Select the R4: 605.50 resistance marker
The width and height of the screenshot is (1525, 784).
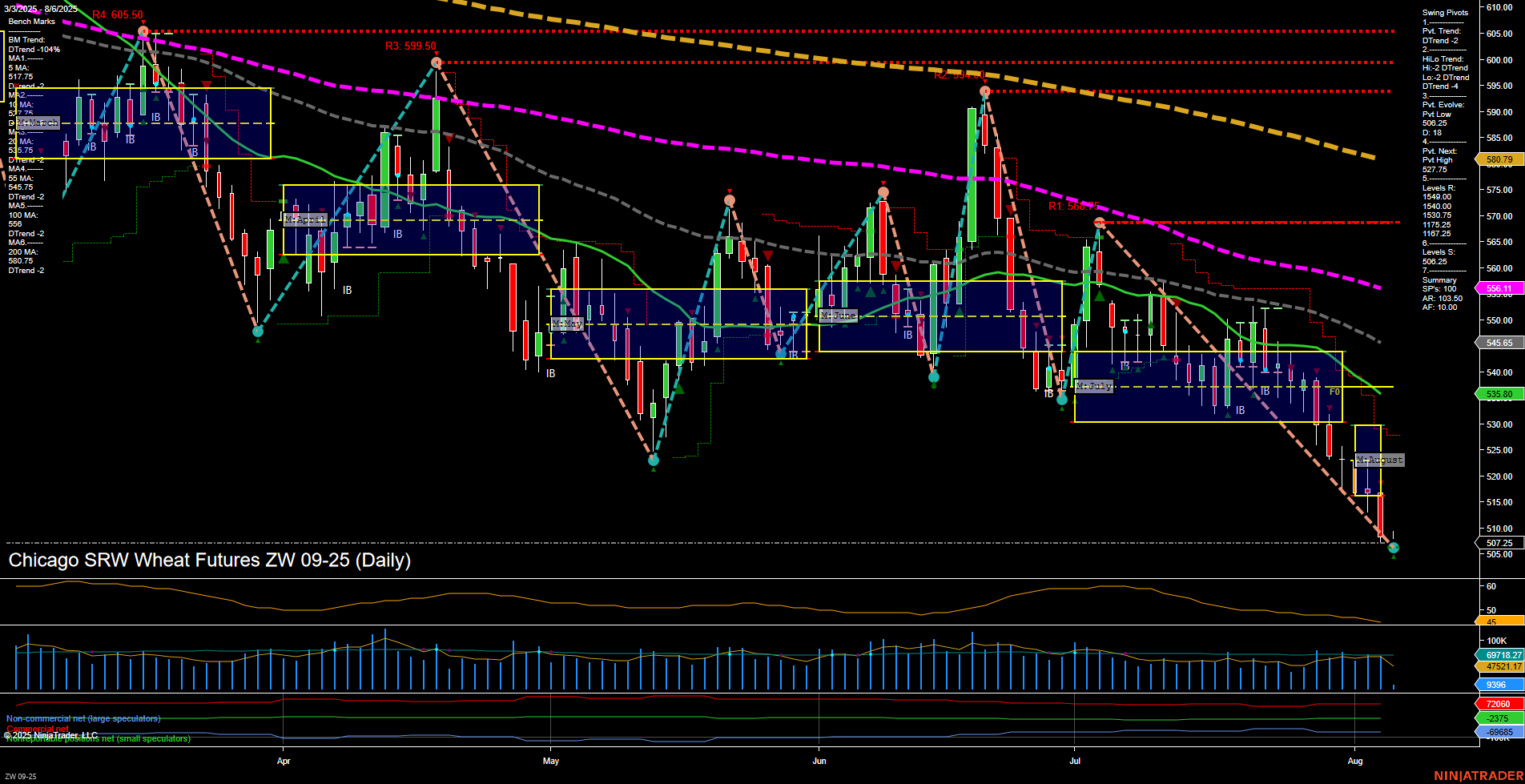pyautogui.click(x=117, y=14)
